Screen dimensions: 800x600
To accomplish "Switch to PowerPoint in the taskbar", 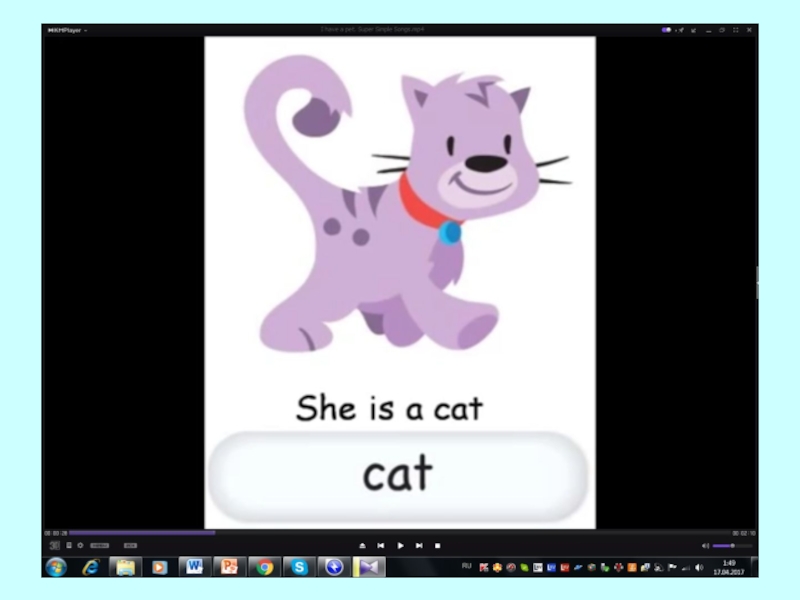I will click(229, 567).
